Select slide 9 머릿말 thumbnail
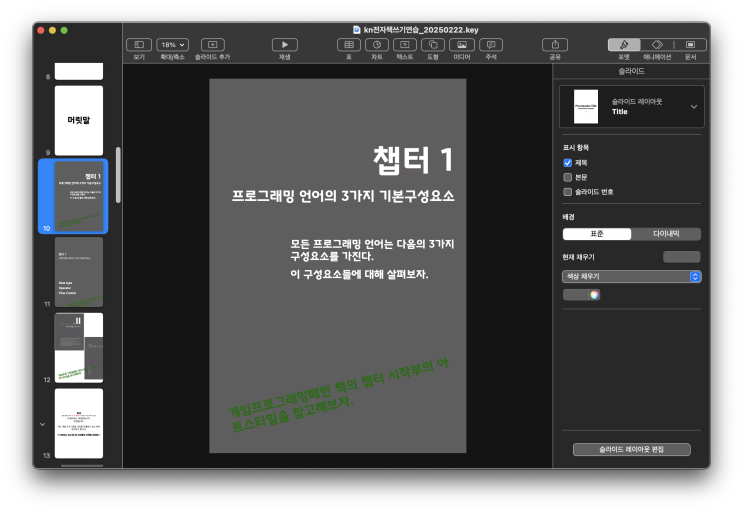This screenshot has width=743, height=512. [79, 120]
